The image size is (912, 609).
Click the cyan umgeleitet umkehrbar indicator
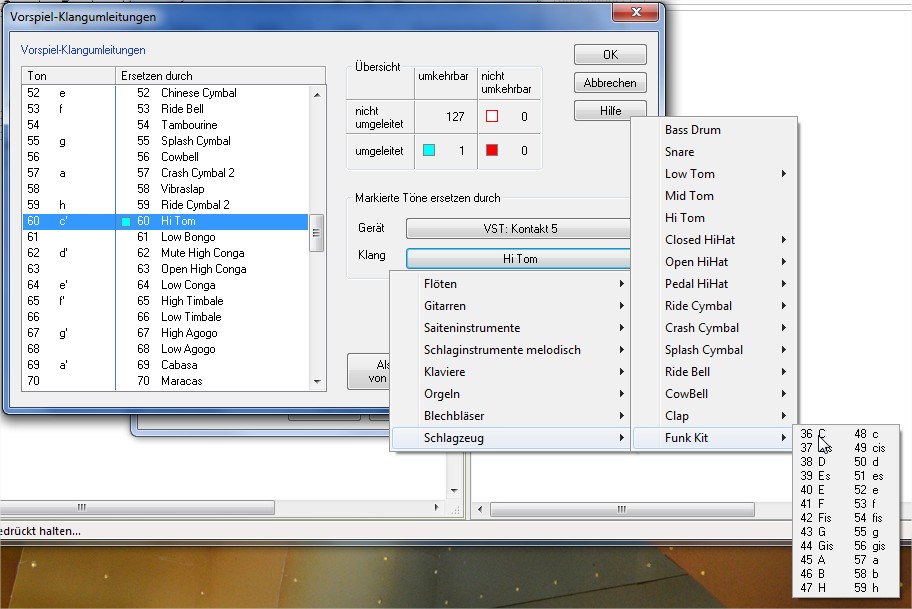click(429, 150)
